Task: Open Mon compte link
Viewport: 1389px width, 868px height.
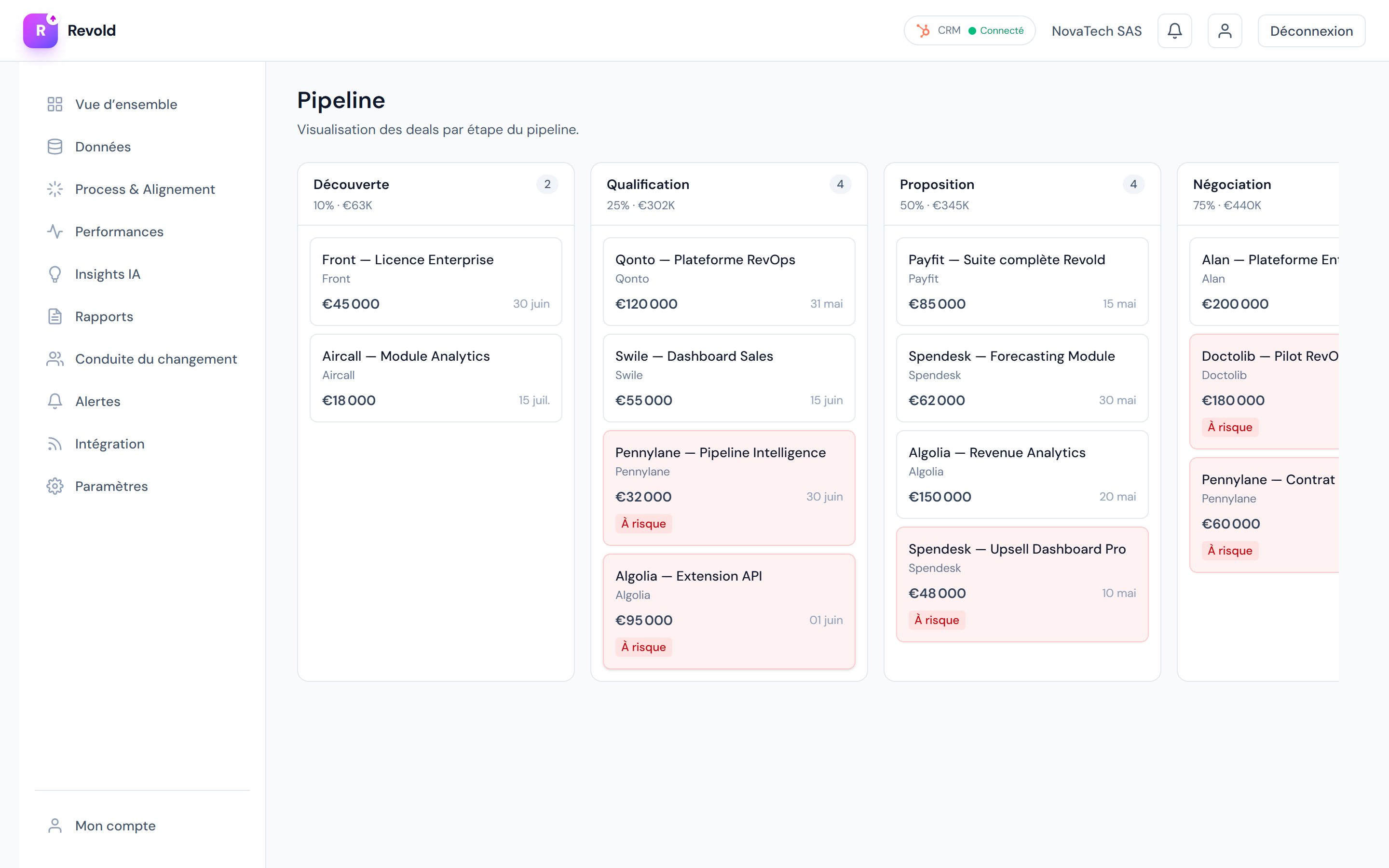Action: [115, 826]
